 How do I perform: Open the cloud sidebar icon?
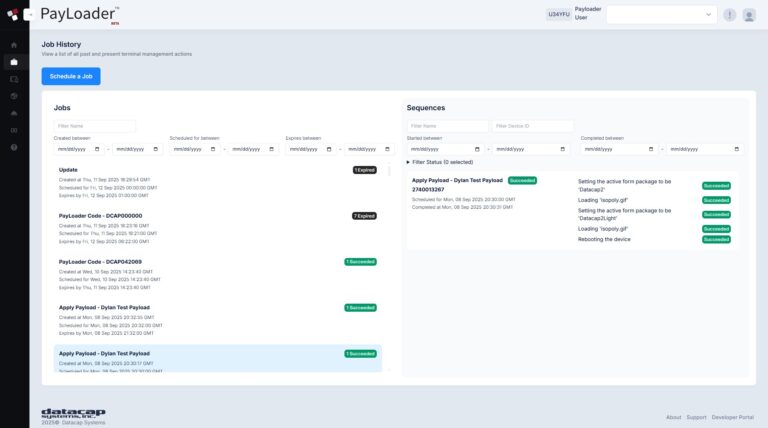coord(14,113)
